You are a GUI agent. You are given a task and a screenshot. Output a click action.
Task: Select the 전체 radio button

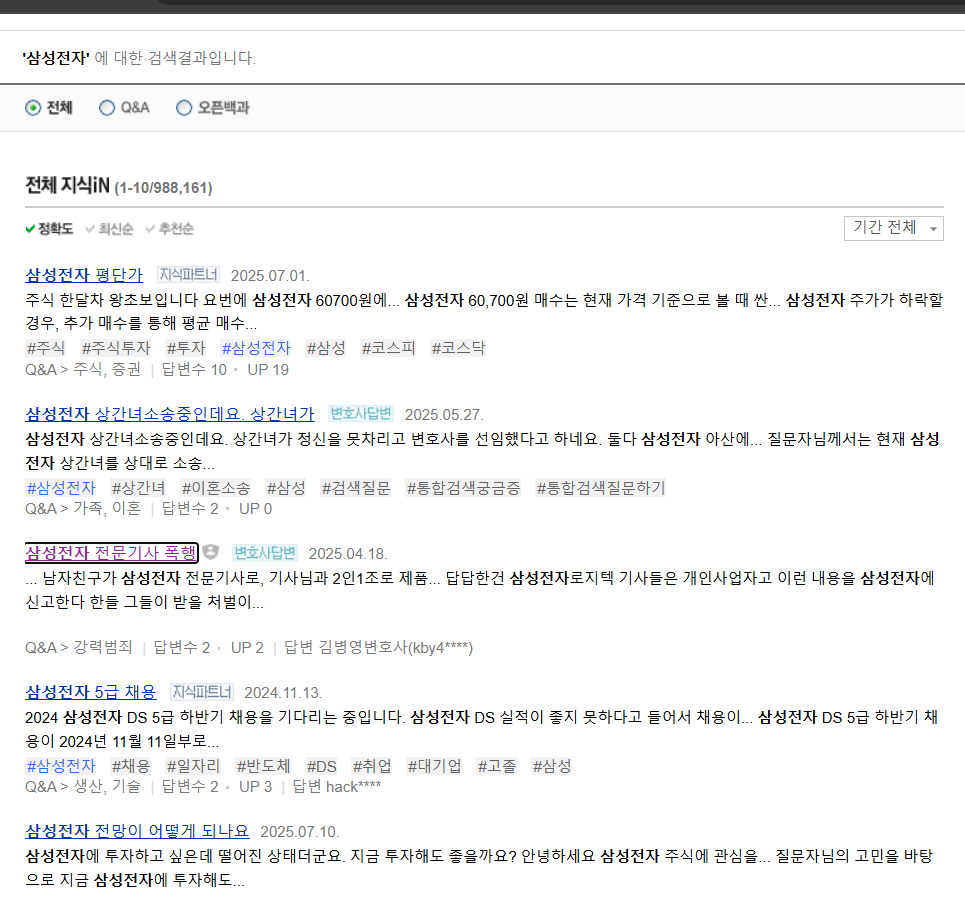(x=33, y=108)
